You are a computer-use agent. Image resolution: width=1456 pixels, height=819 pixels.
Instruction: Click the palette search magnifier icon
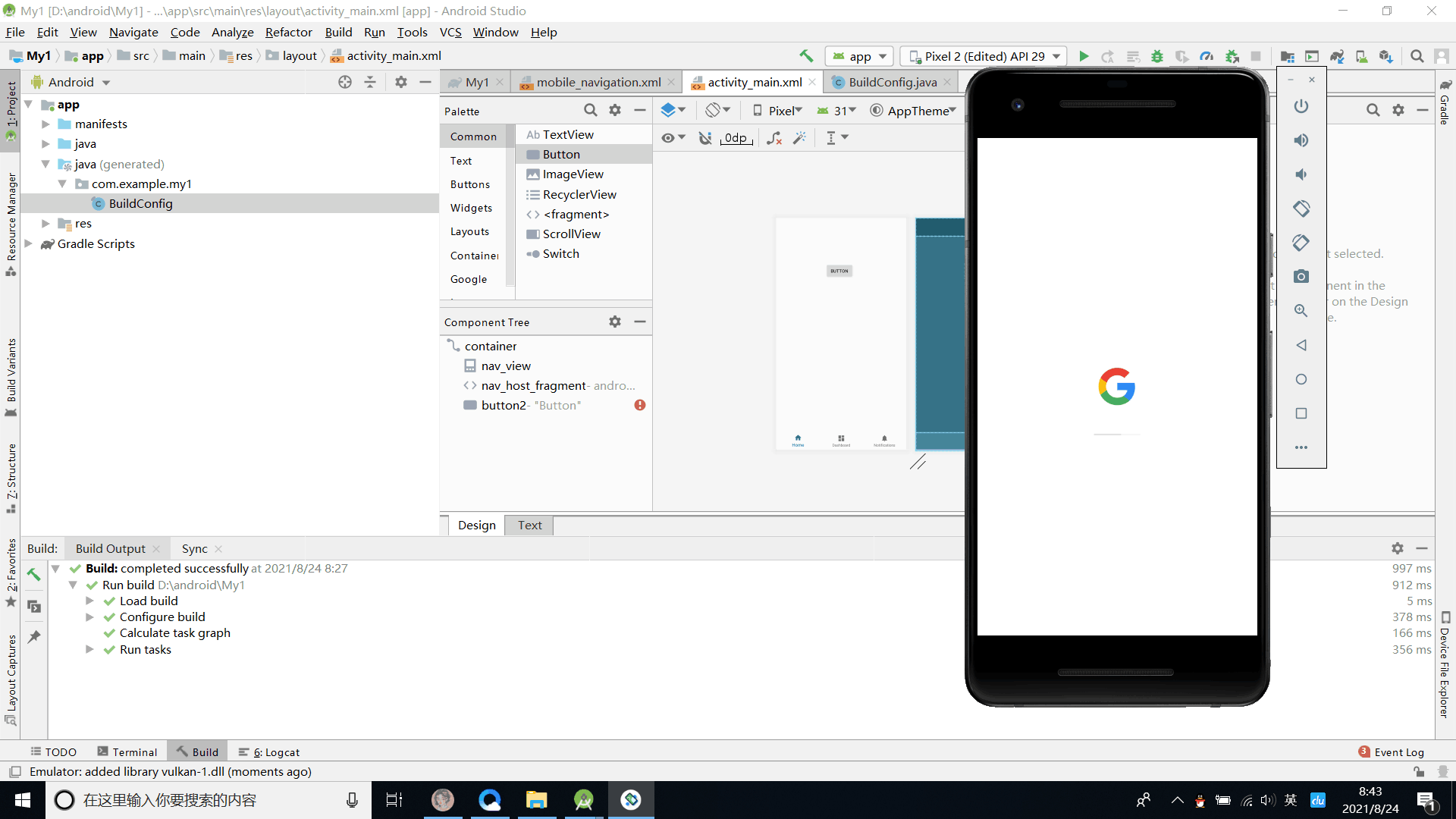click(x=591, y=111)
